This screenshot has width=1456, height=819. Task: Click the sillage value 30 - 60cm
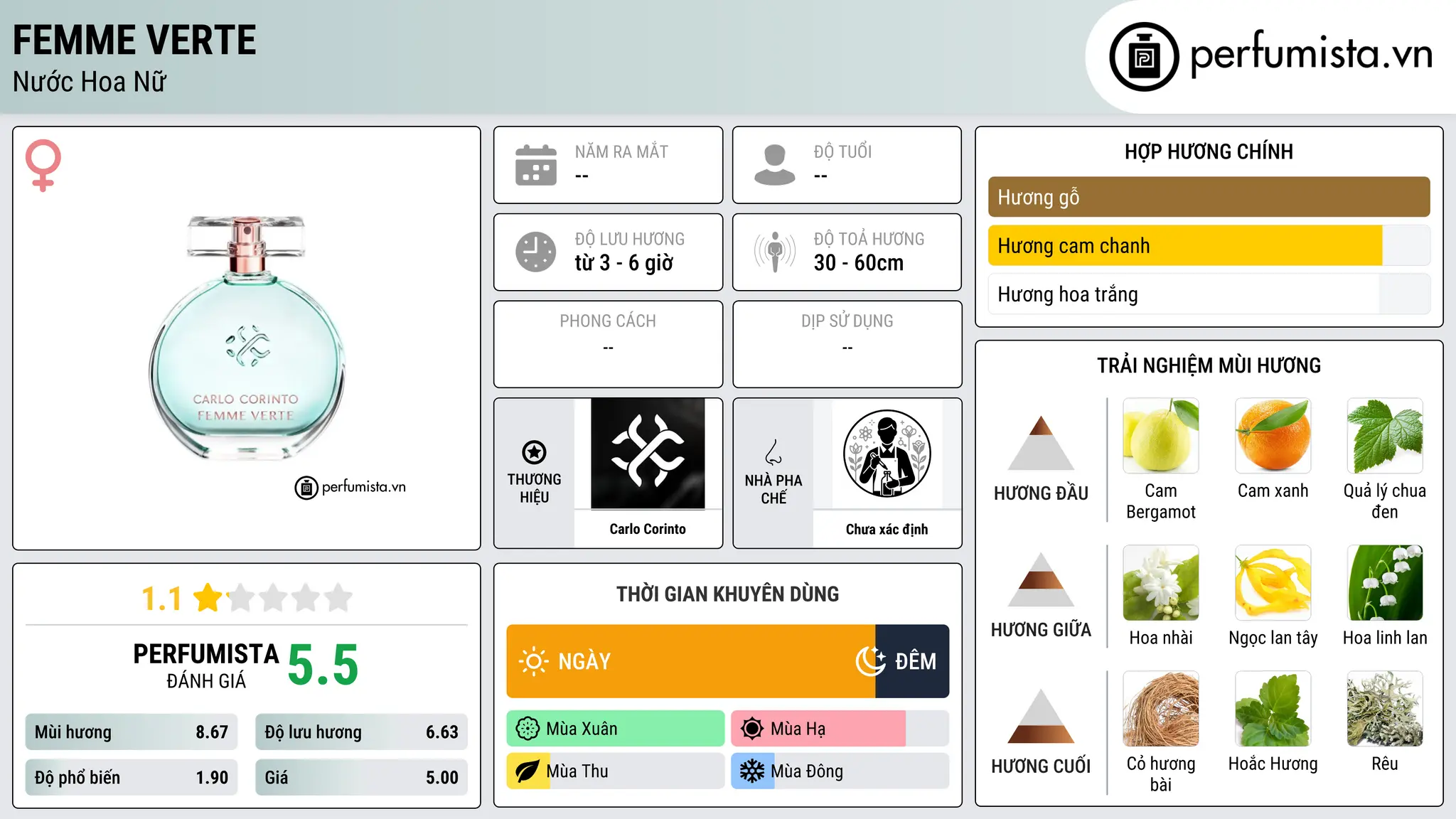858,263
